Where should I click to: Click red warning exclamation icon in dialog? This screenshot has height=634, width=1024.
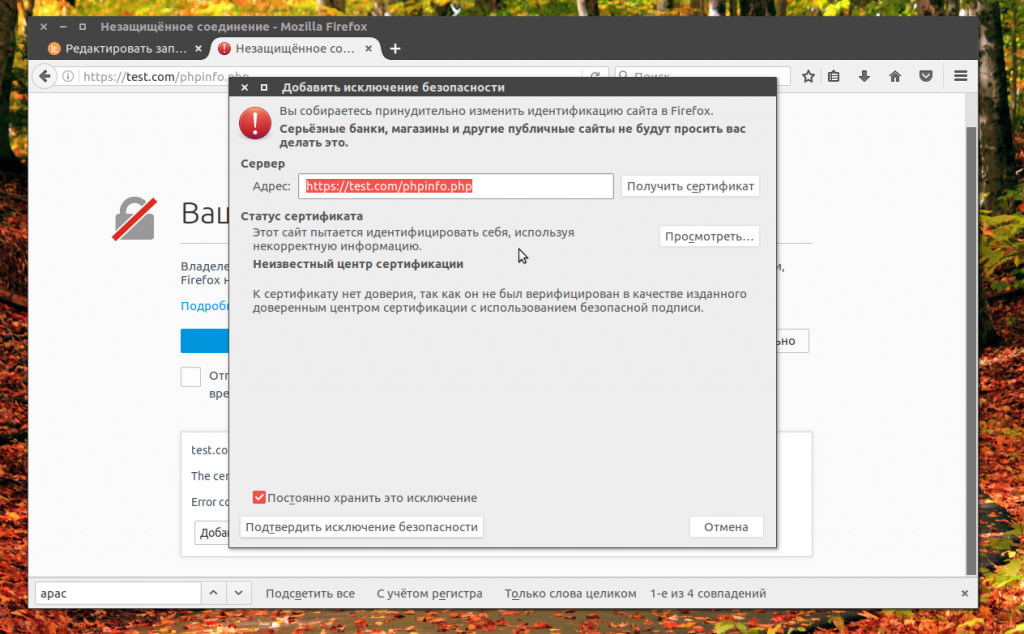[x=255, y=123]
